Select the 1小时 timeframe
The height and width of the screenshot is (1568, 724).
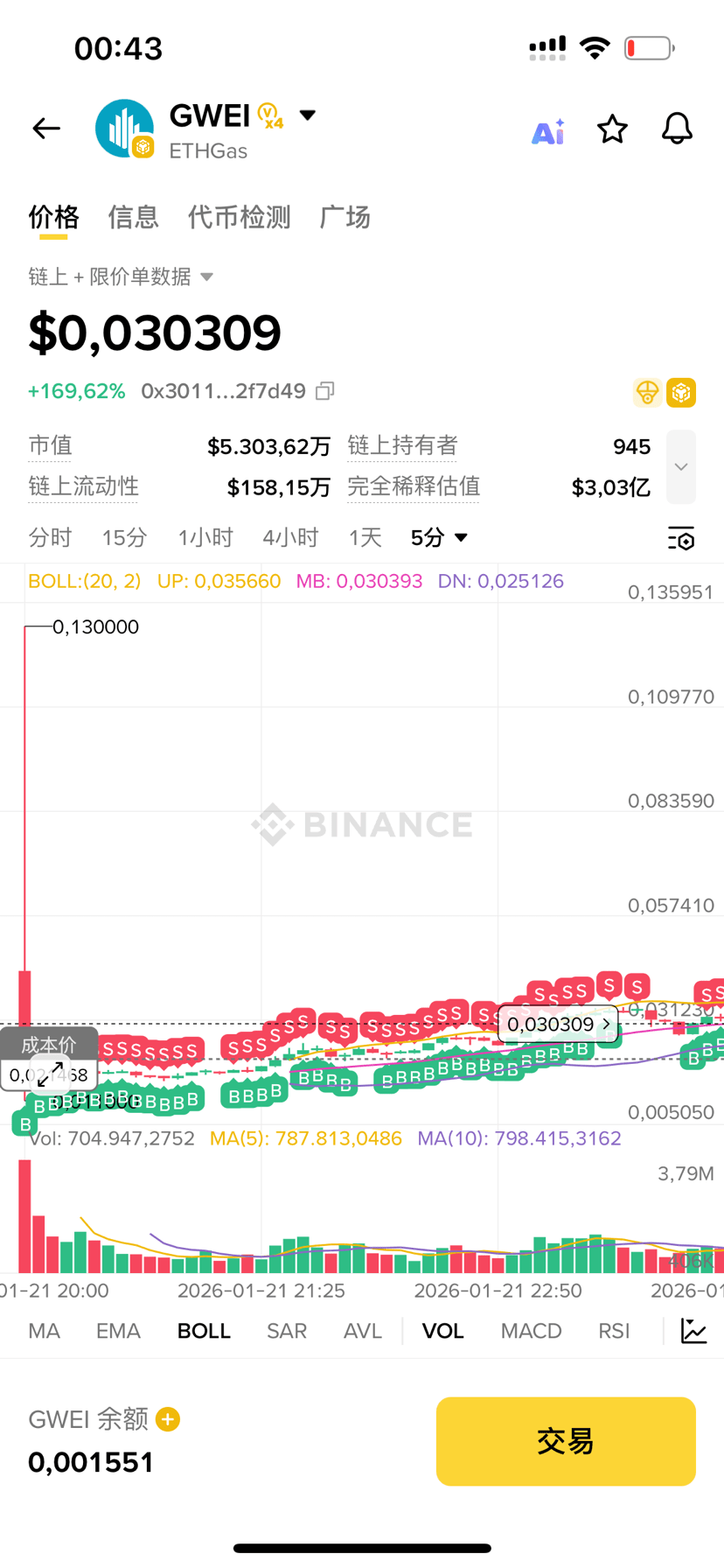[205, 537]
